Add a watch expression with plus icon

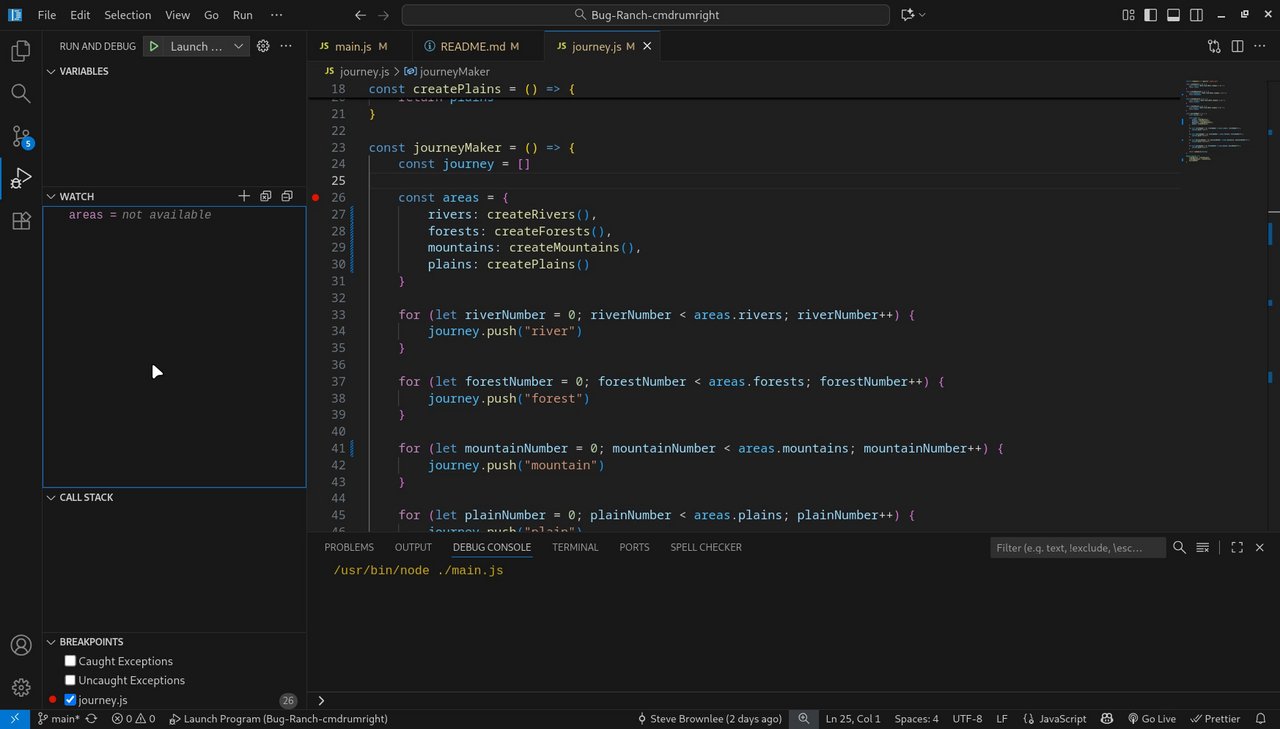point(244,197)
